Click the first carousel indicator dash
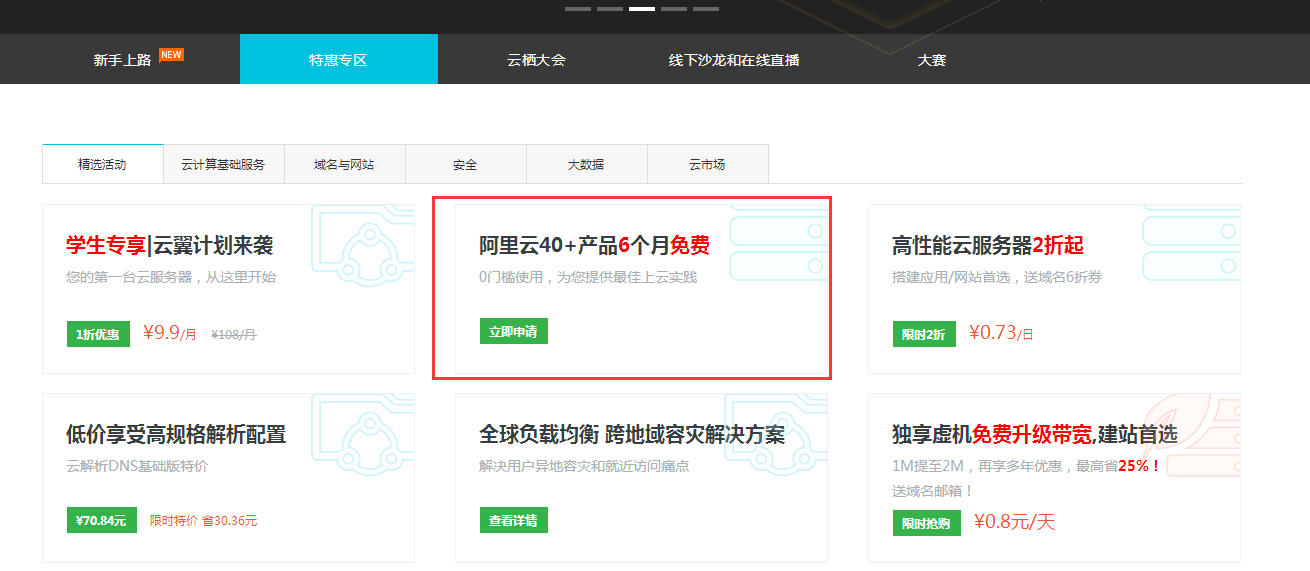 click(578, 8)
